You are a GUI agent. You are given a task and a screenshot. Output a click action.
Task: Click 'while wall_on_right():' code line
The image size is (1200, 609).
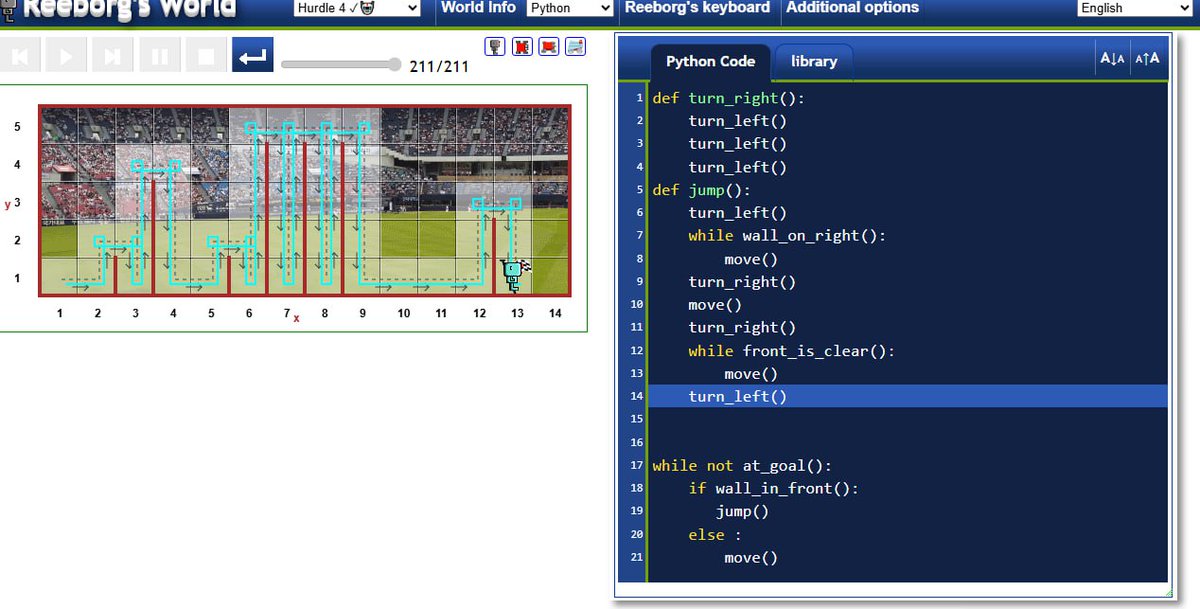(787, 236)
